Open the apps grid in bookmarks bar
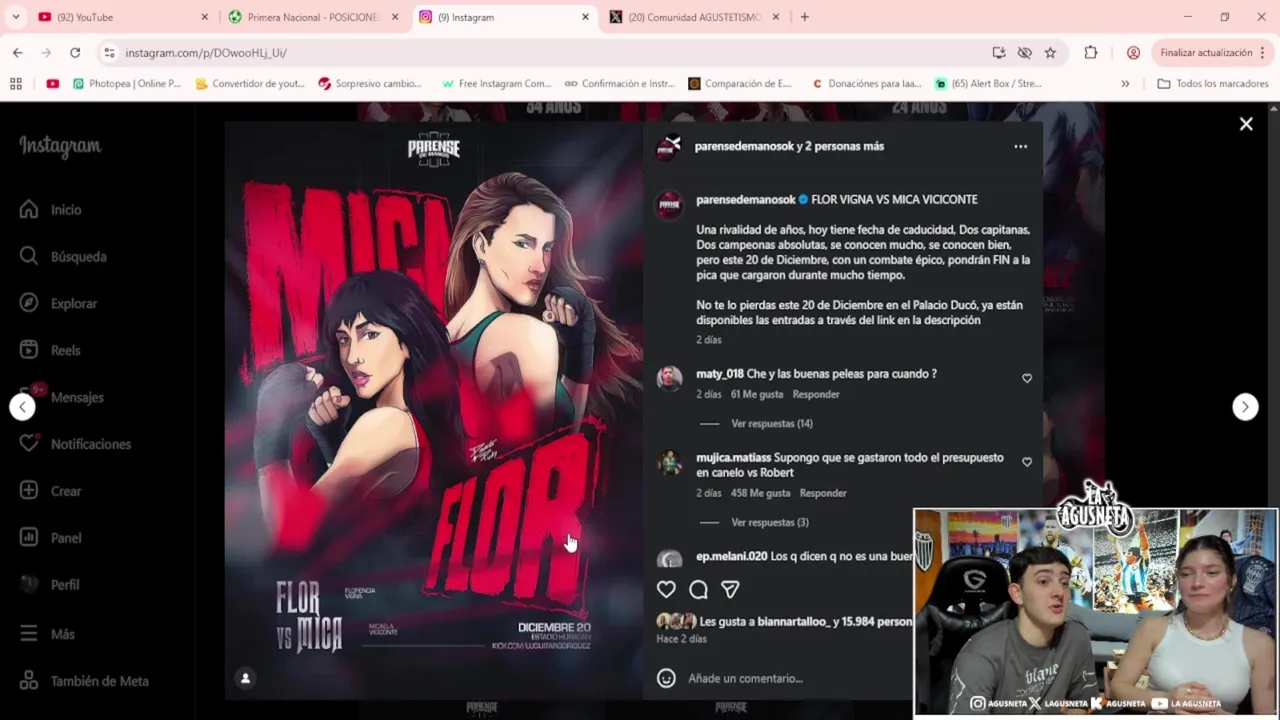 click(16, 84)
